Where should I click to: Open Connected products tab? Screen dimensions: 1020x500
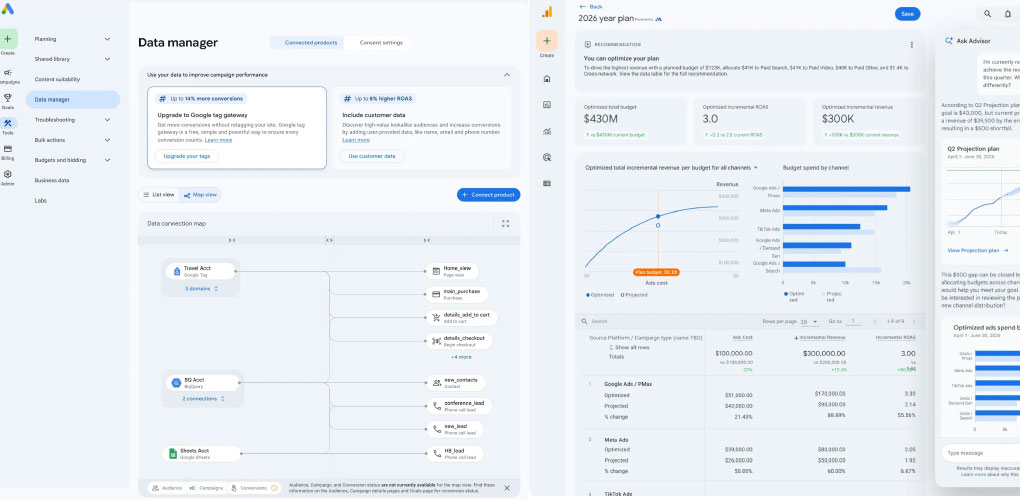coord(311,43)
